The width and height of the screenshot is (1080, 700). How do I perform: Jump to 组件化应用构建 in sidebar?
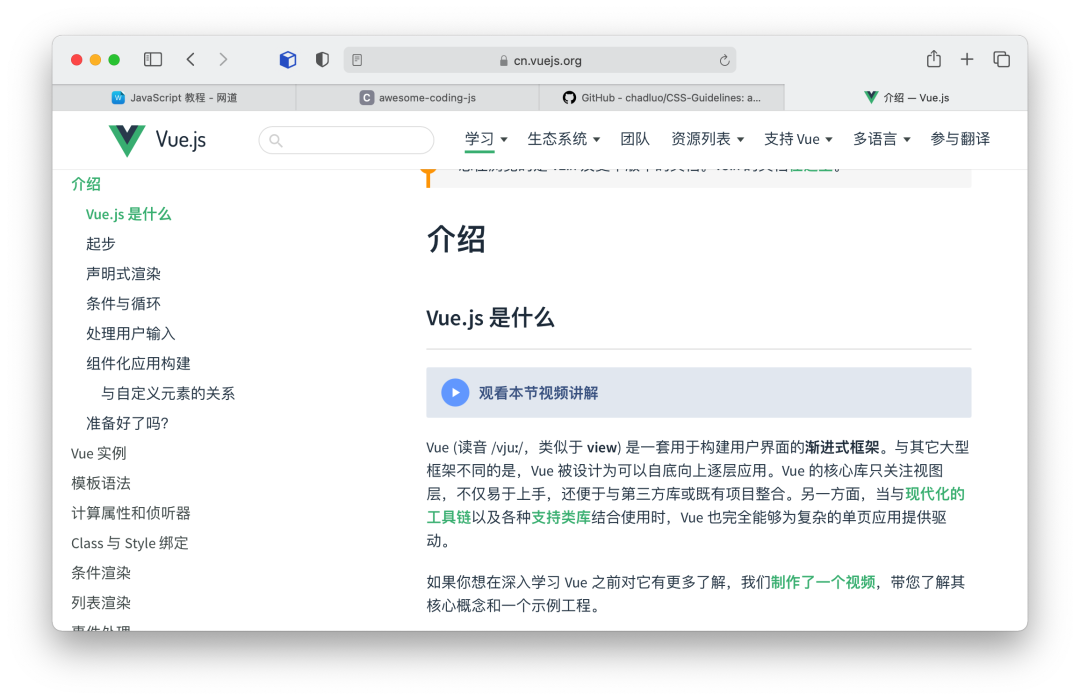pos(138,363)
